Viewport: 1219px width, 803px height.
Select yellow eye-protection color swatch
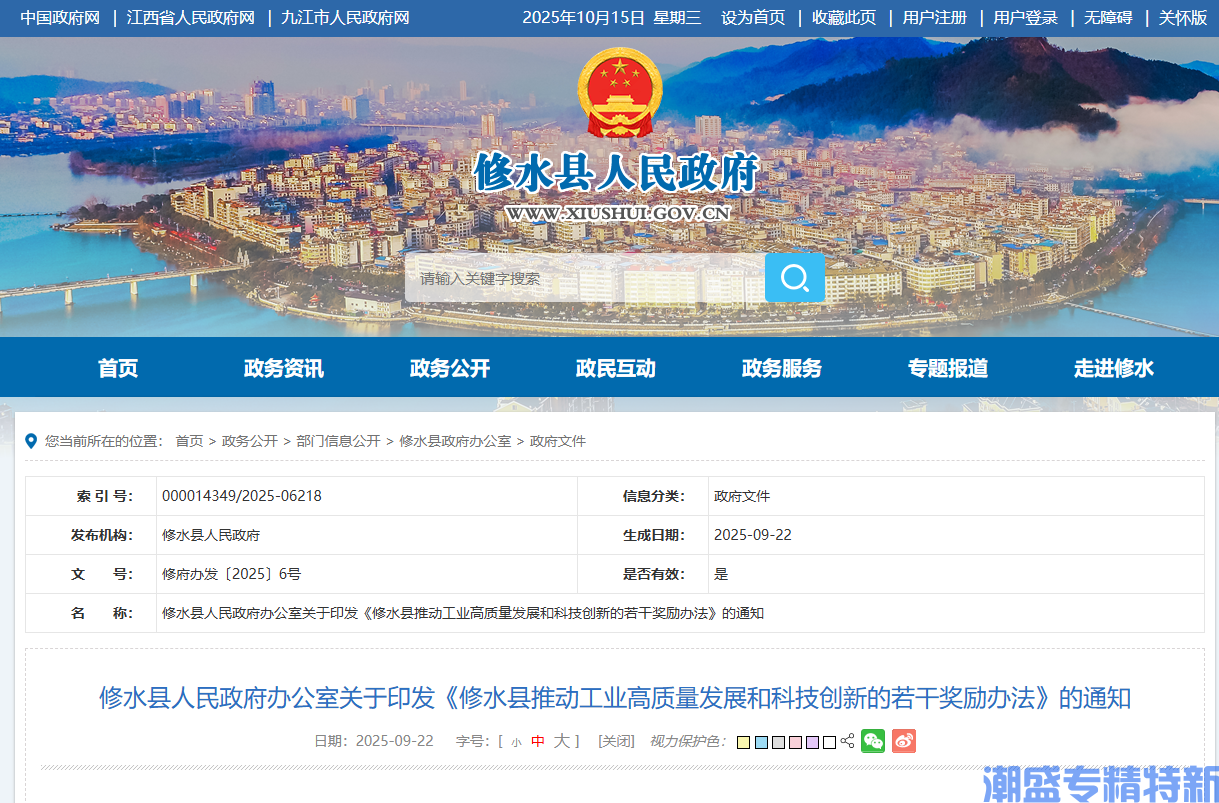pyautogui.click(x=743, y=742)
